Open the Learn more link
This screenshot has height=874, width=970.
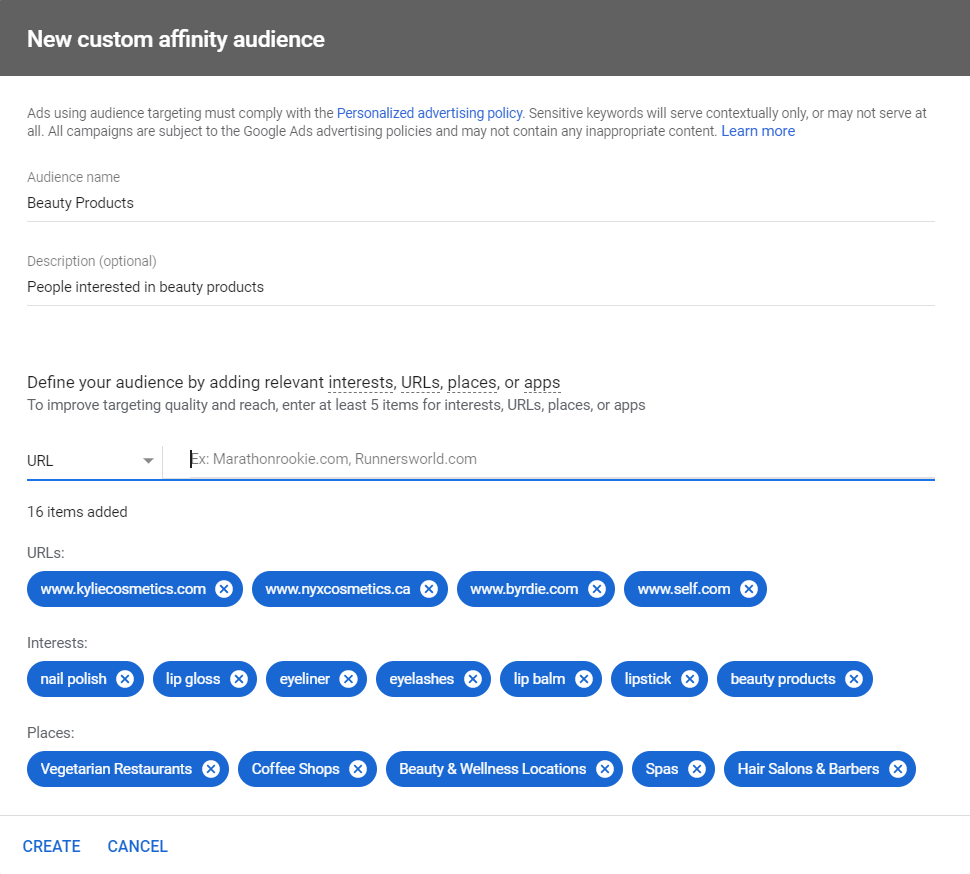click(758, 131)
